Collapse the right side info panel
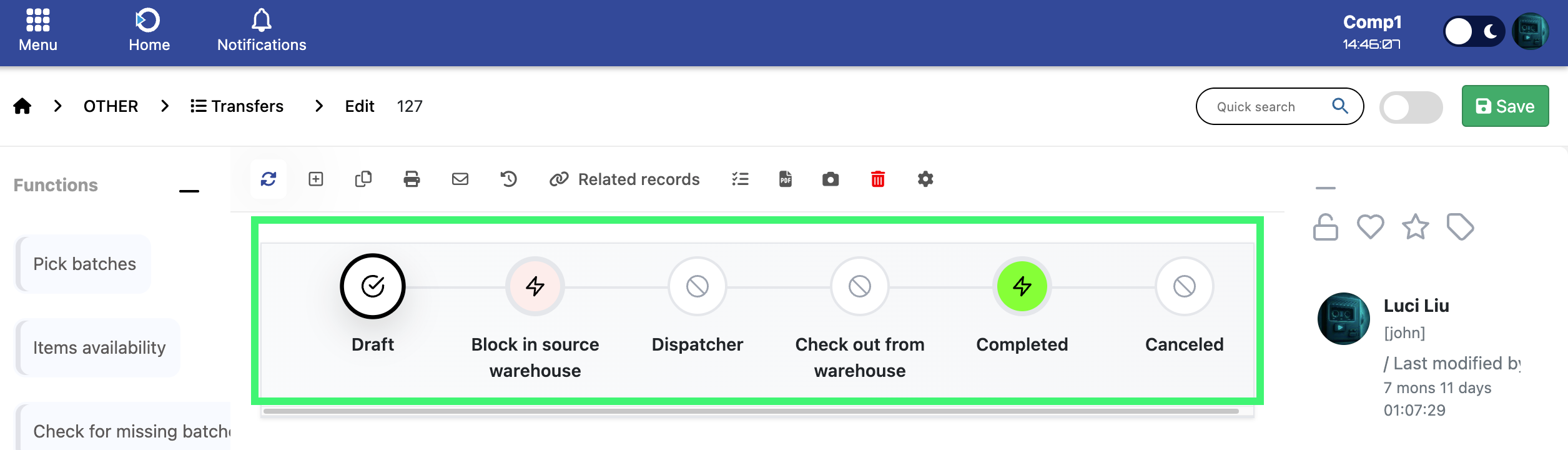Image resolution: width=1568 pixels, height=450 pixels. (x=1325, y=187)
